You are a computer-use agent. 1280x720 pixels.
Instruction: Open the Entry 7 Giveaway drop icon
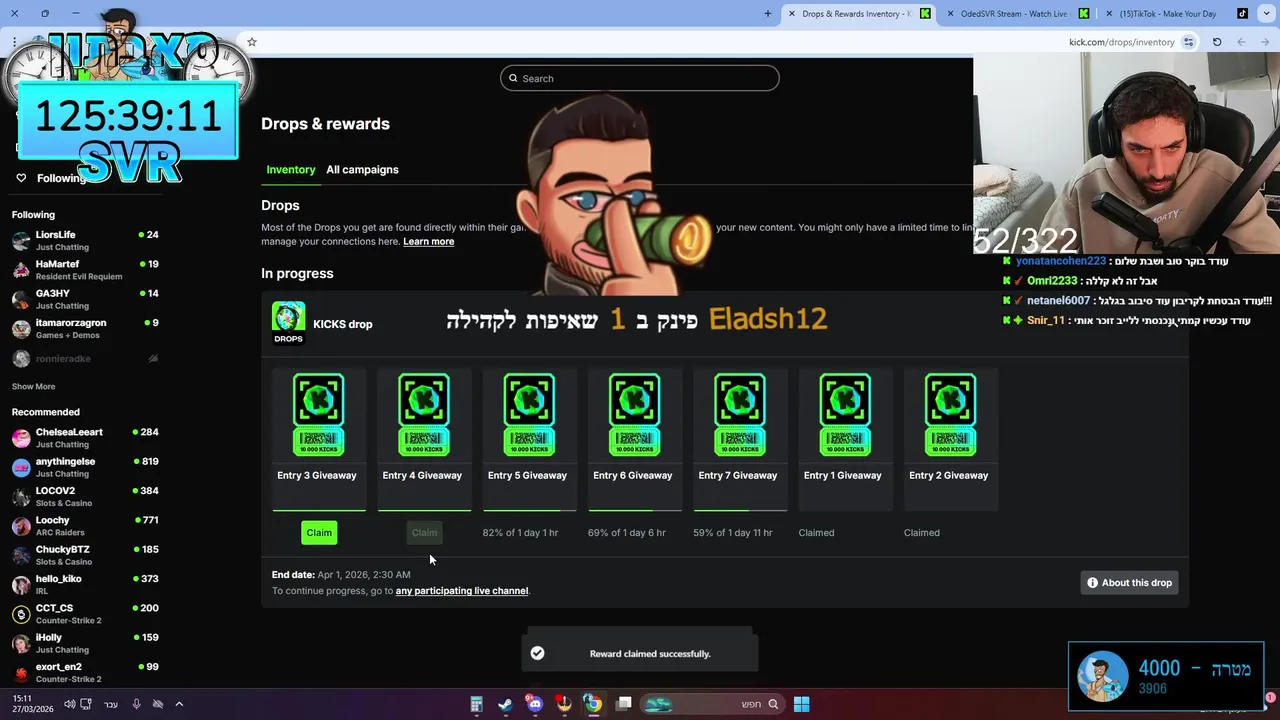pos(739,414)
